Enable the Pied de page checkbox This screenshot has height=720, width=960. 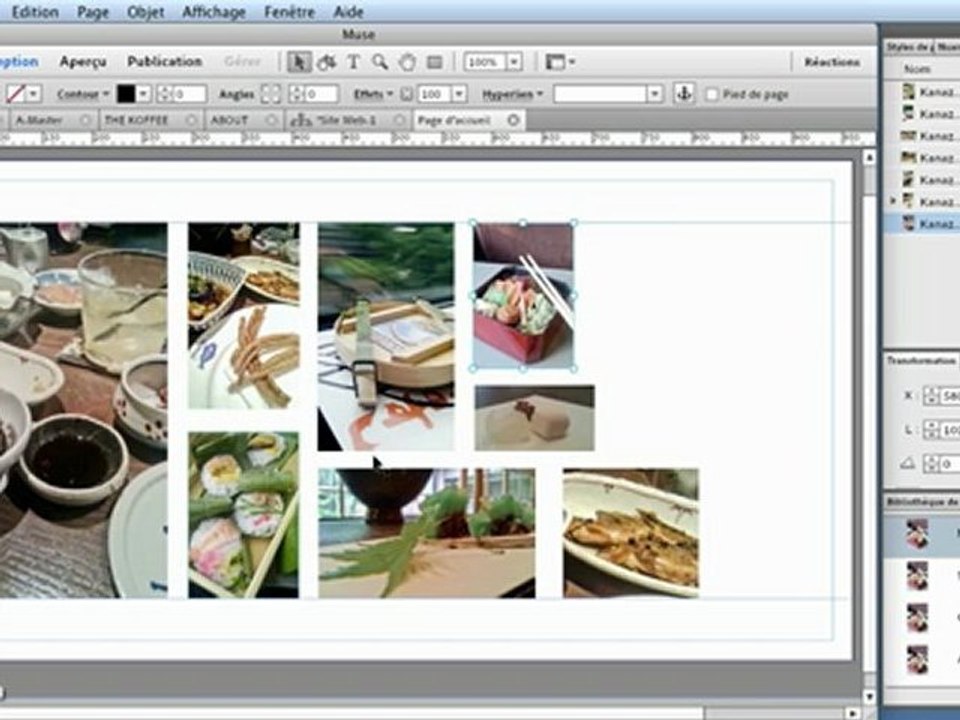tap(711, 95)
